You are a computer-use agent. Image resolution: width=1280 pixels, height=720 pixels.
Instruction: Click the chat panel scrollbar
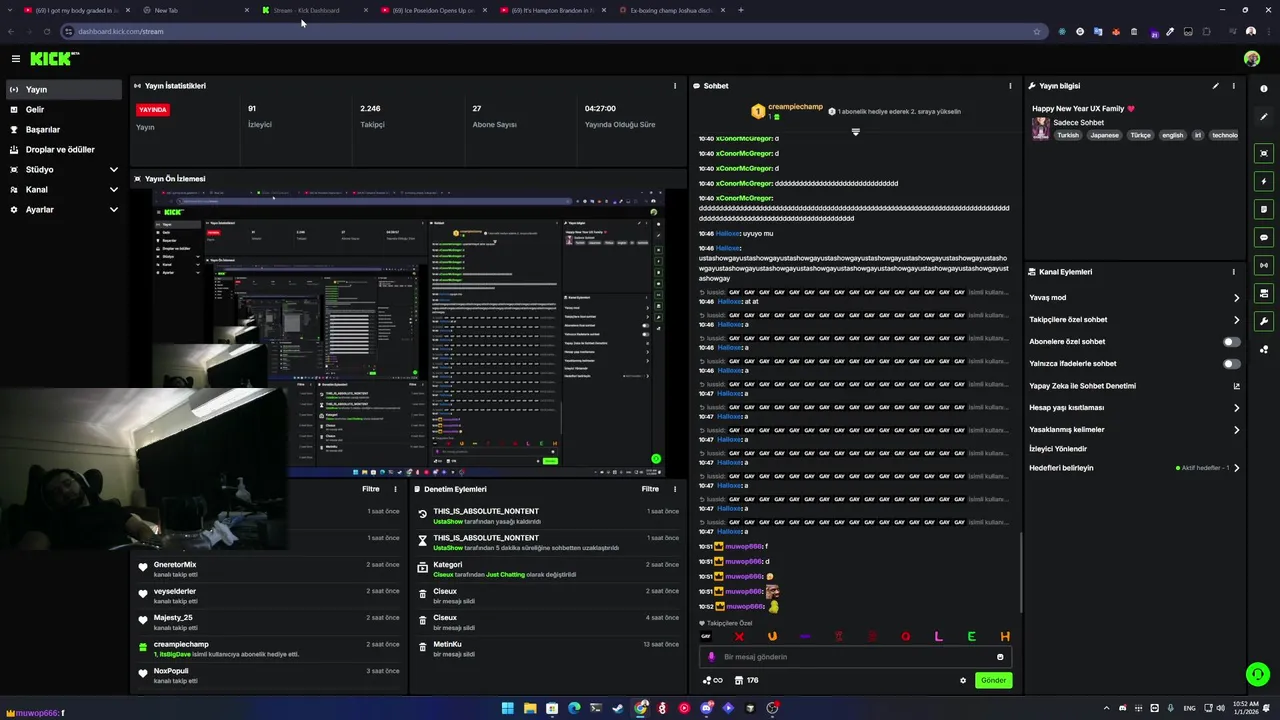point(1020,572)
